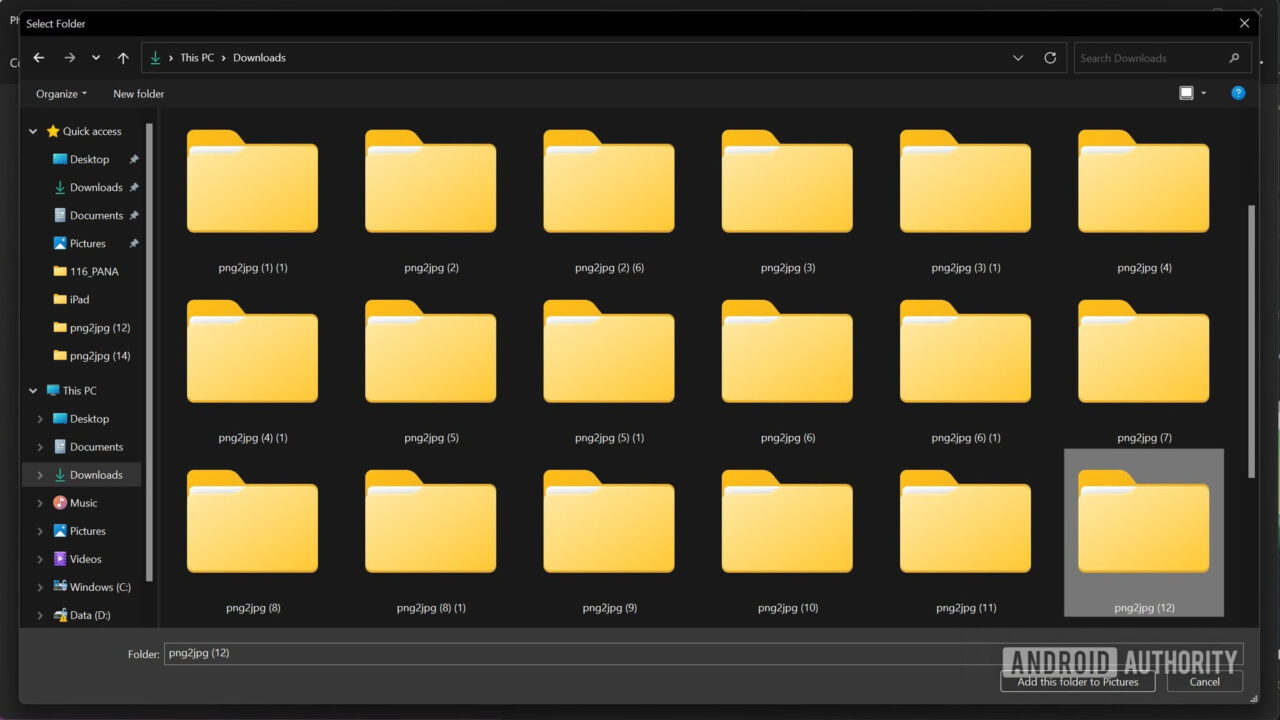Click the New folder menu item

tap(138, 93)
